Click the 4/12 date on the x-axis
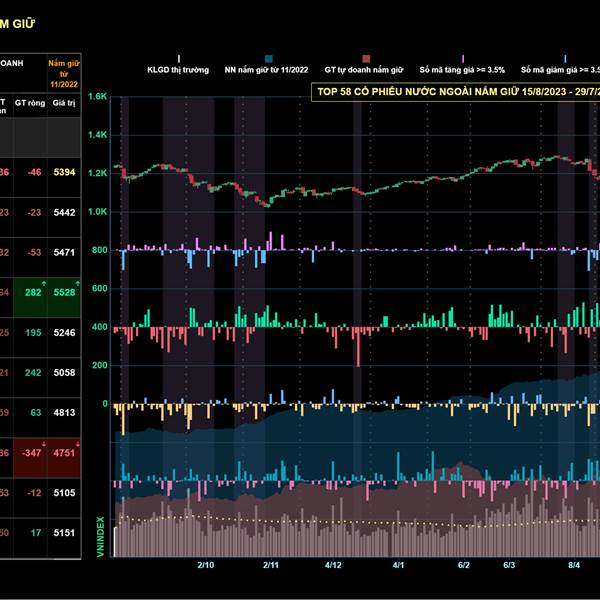This screenshot has height=600, width=600. point(334,565)
